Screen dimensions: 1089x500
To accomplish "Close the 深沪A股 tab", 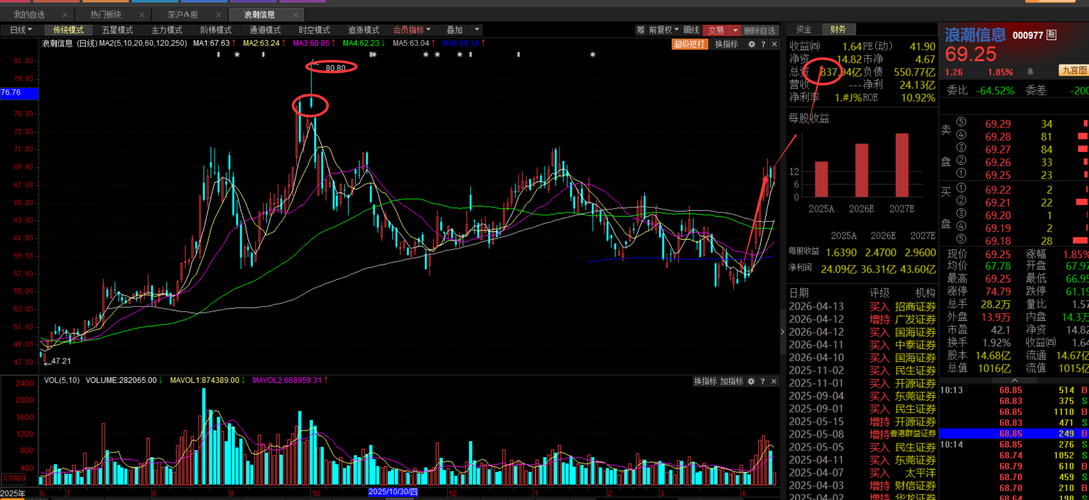I will [219, 15].
